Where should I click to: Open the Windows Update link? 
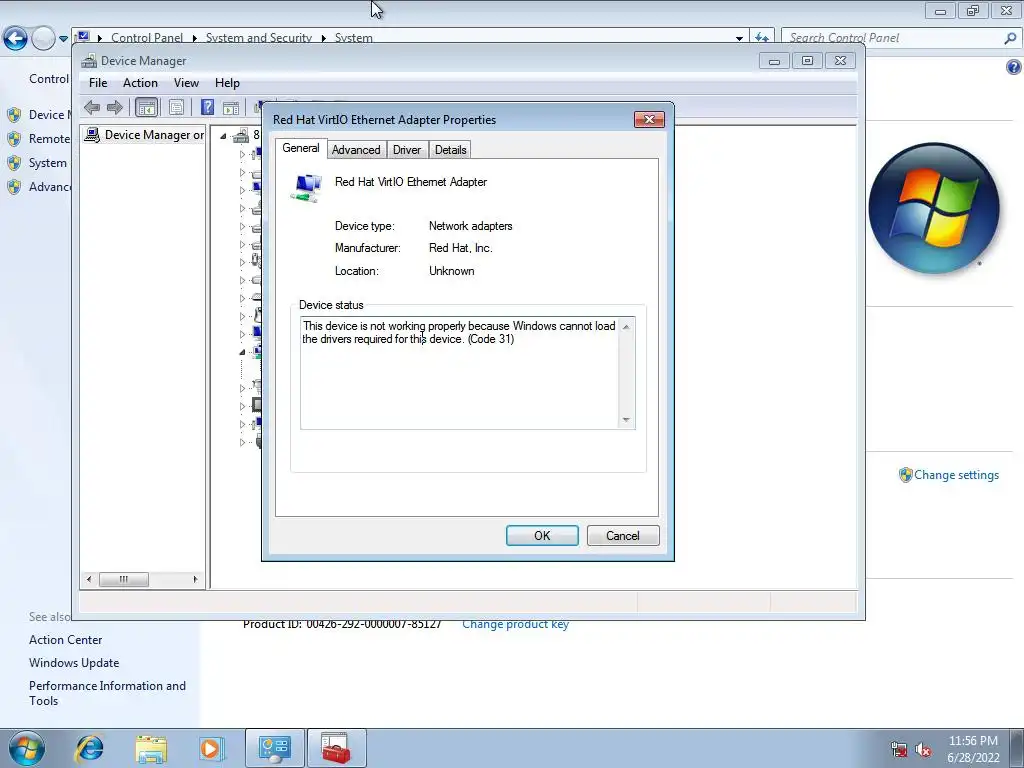point(74,663)
